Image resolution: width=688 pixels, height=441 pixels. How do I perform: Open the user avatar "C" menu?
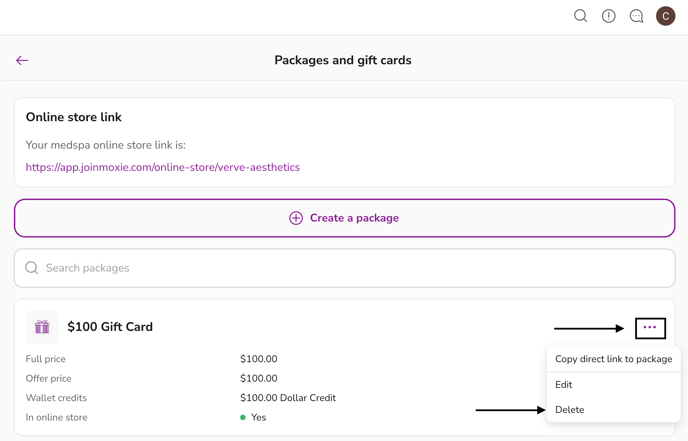[x=665, y=16]
